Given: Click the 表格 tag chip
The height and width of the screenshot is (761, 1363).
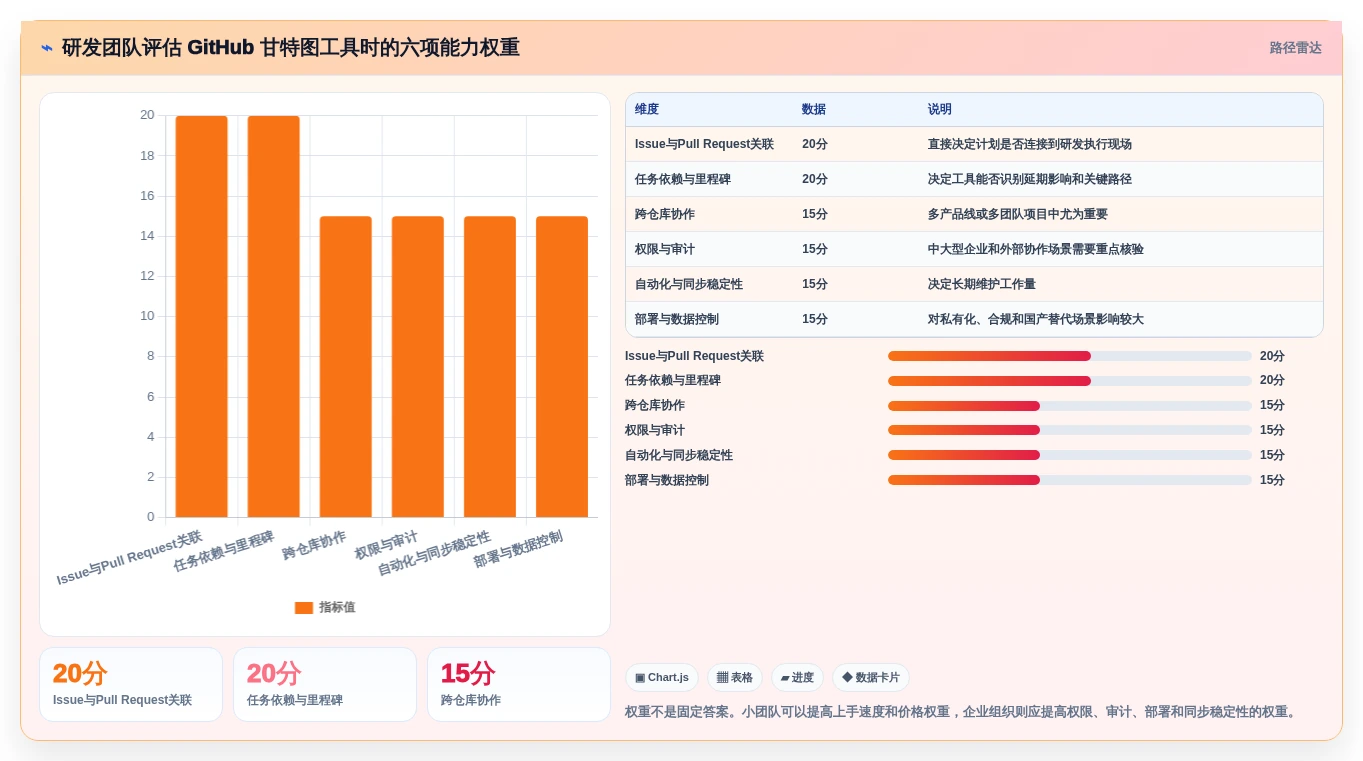Looking at the screenshot, I should 735,678.
